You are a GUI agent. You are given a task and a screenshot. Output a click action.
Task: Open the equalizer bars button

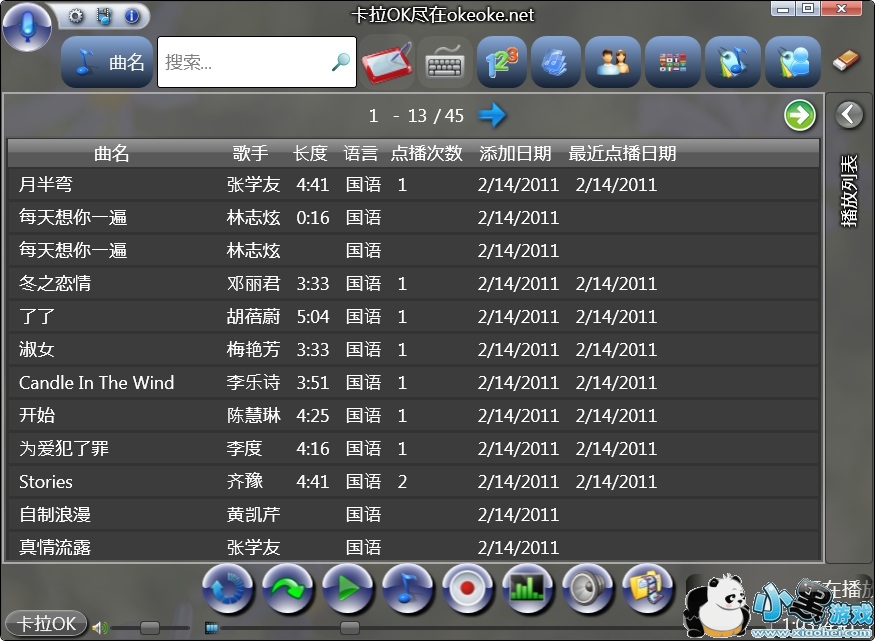527,588
